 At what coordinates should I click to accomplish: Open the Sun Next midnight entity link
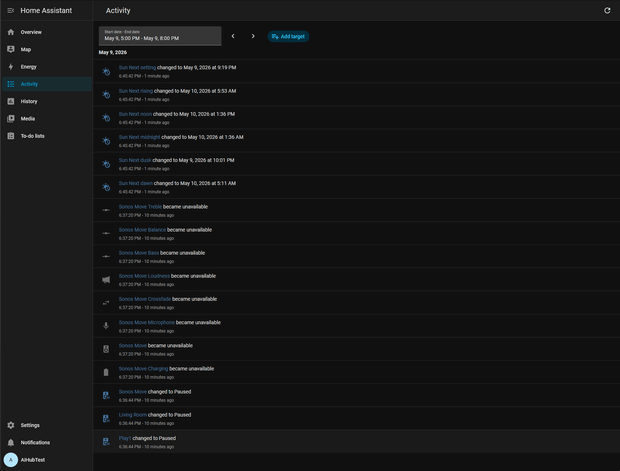pos(140,137)
